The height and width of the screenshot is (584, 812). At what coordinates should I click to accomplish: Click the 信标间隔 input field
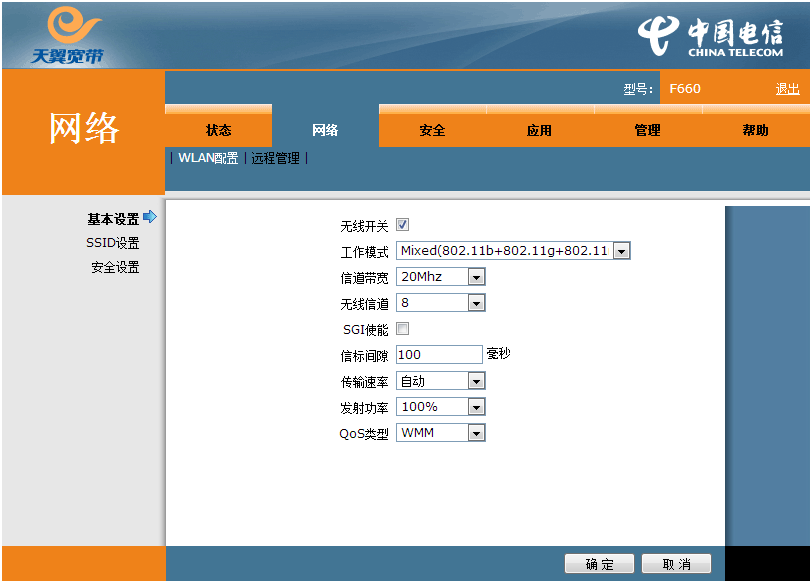pyautogui.click(x=439, y=355)
